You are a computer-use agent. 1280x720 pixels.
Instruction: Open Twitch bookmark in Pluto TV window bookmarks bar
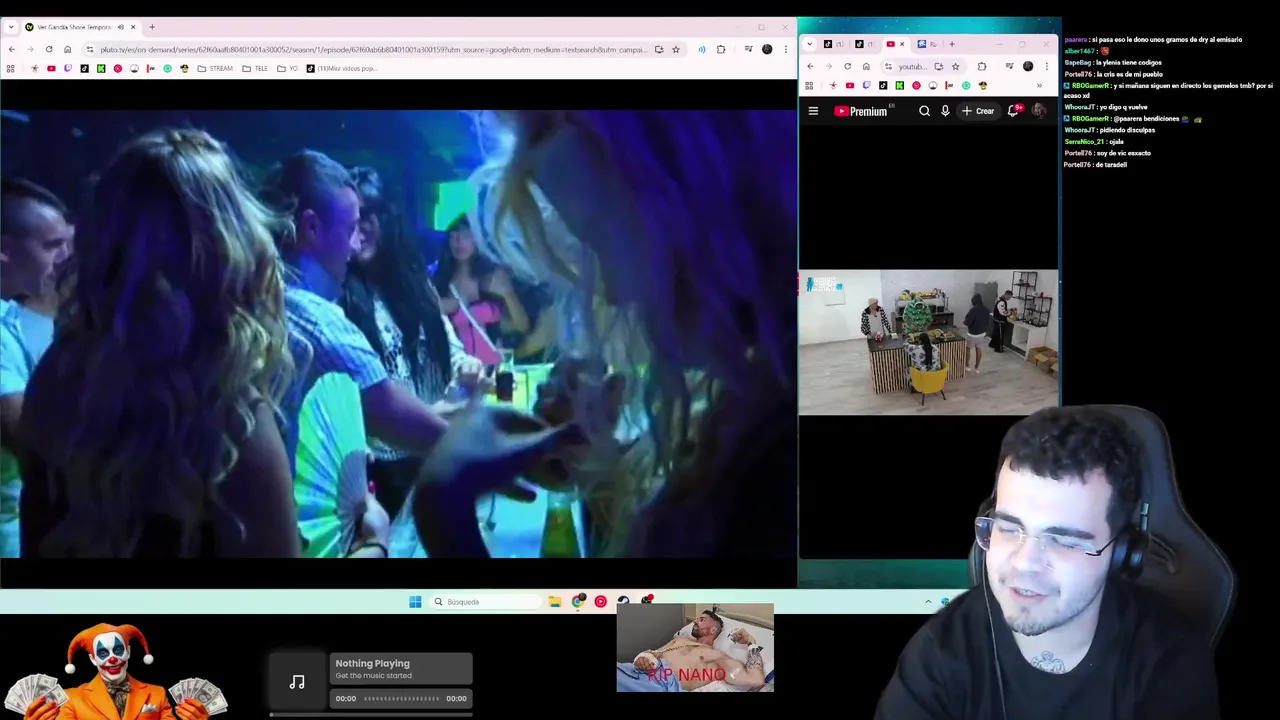(68, 68)
